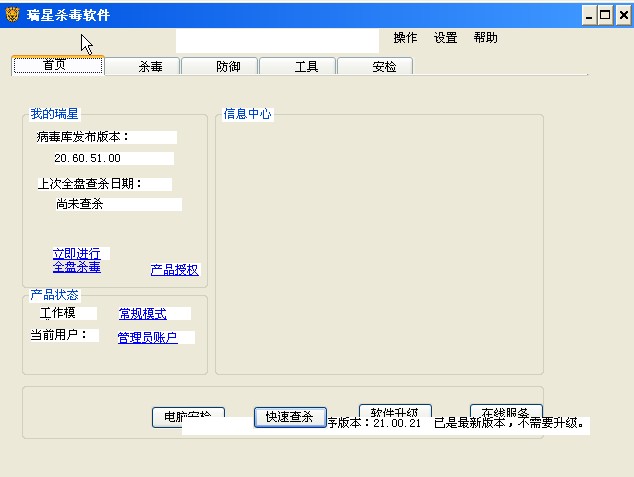Click the 上次全盘查杀日期 label
This screenshot has height=477, width=634.
tap(89, 184)
